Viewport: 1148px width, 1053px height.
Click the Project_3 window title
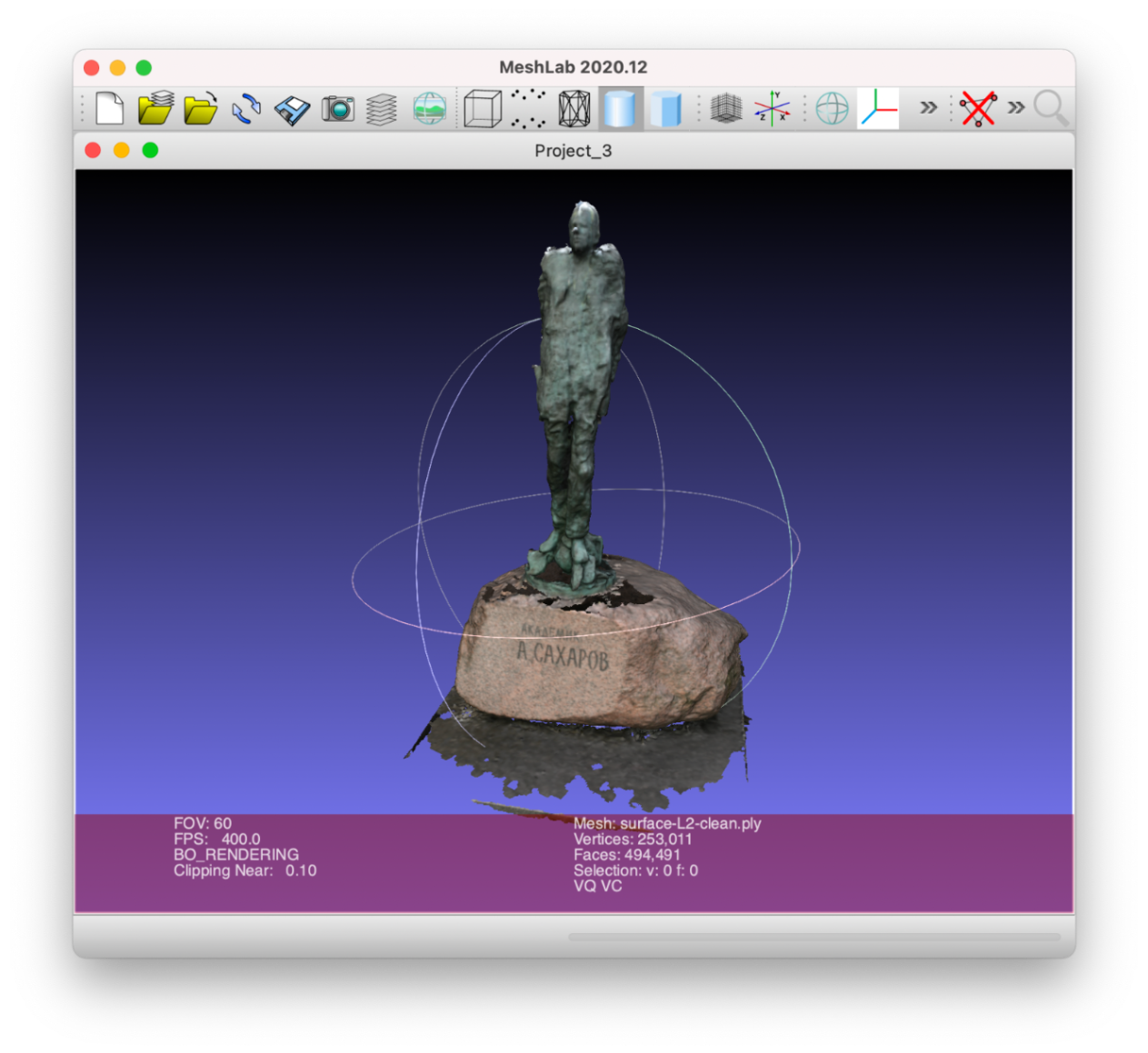coord(574,151)
